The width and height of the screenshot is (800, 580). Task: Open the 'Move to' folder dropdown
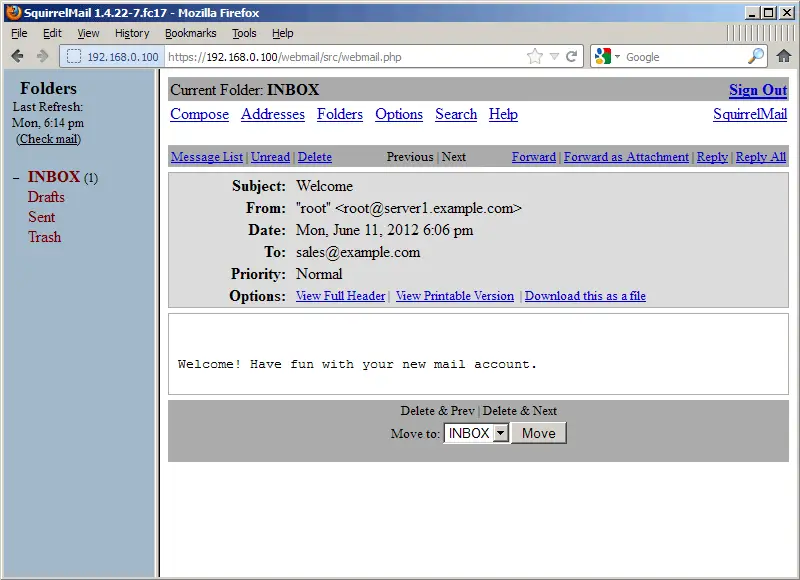[x=500, y=433]
